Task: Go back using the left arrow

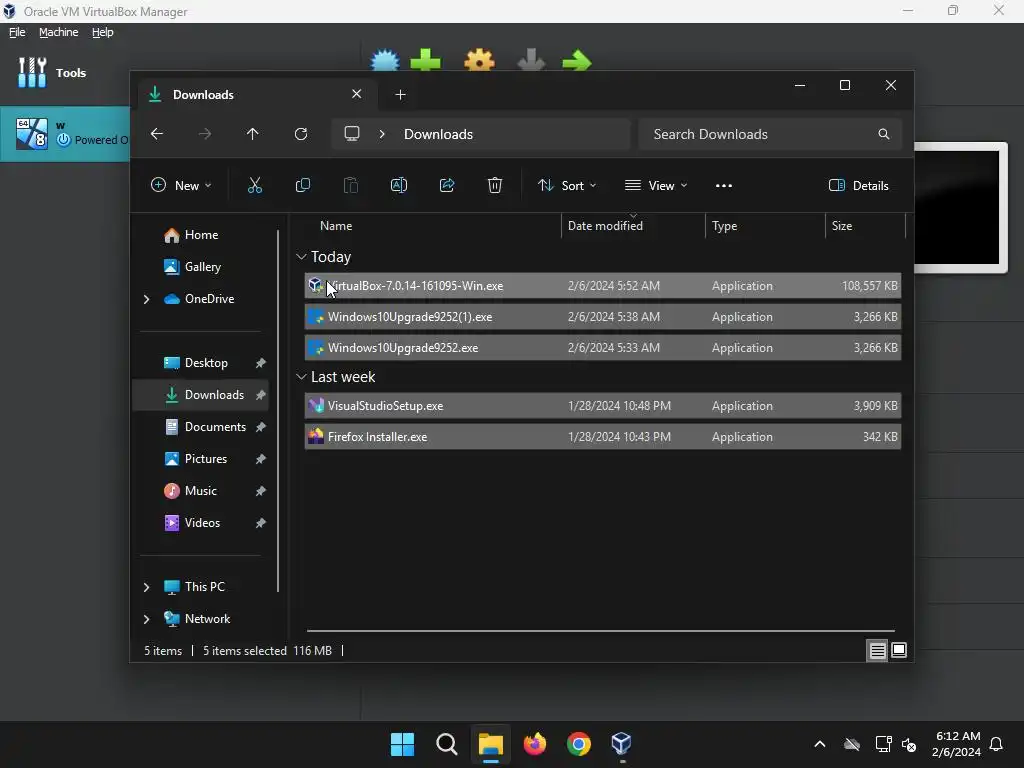Action: pos(157,134)
